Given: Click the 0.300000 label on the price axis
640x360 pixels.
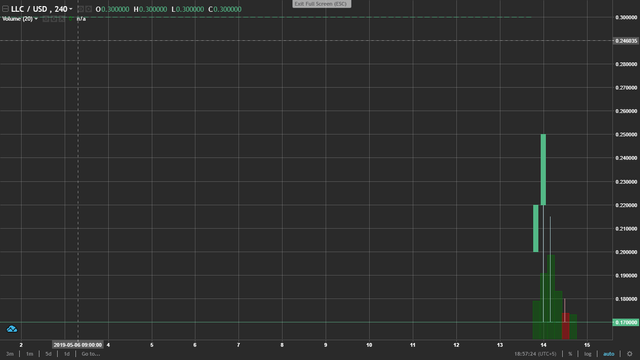Looking at the screenshot, I should [x=626, y=18].
